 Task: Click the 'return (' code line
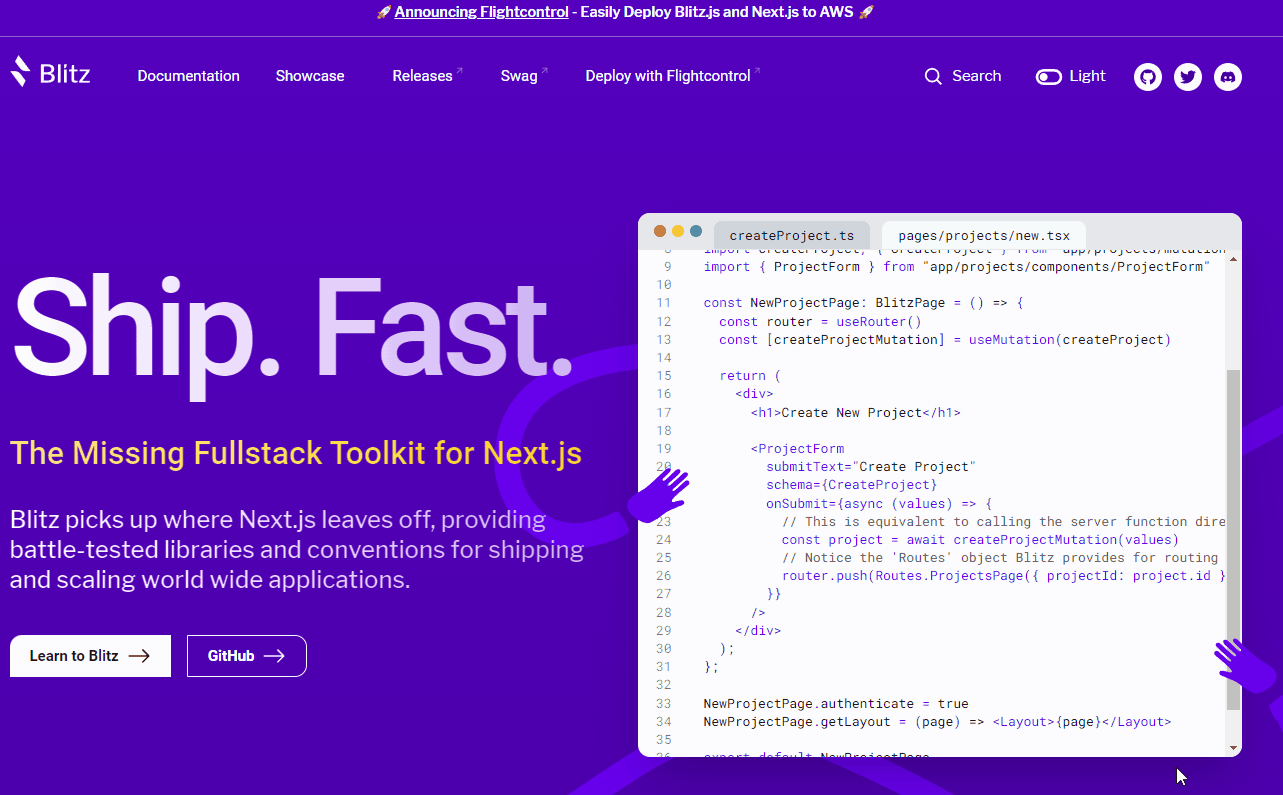point(749,376)
